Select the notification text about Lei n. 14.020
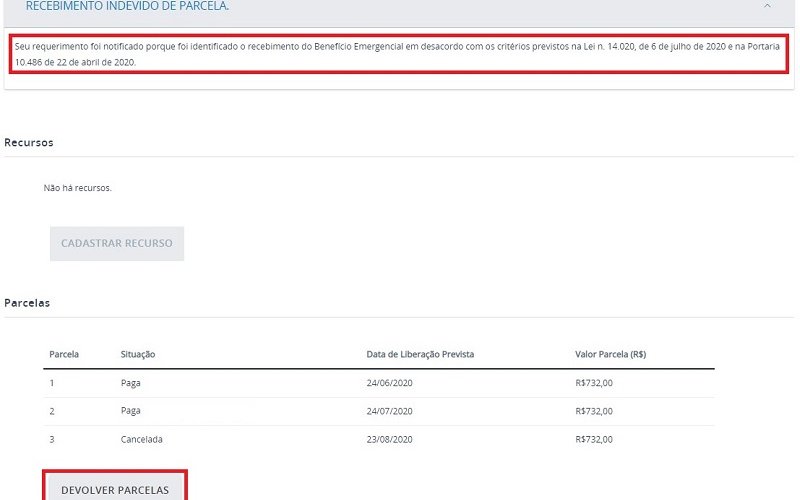800x500 pixels. pyautogui.click(x=397, y=54)
